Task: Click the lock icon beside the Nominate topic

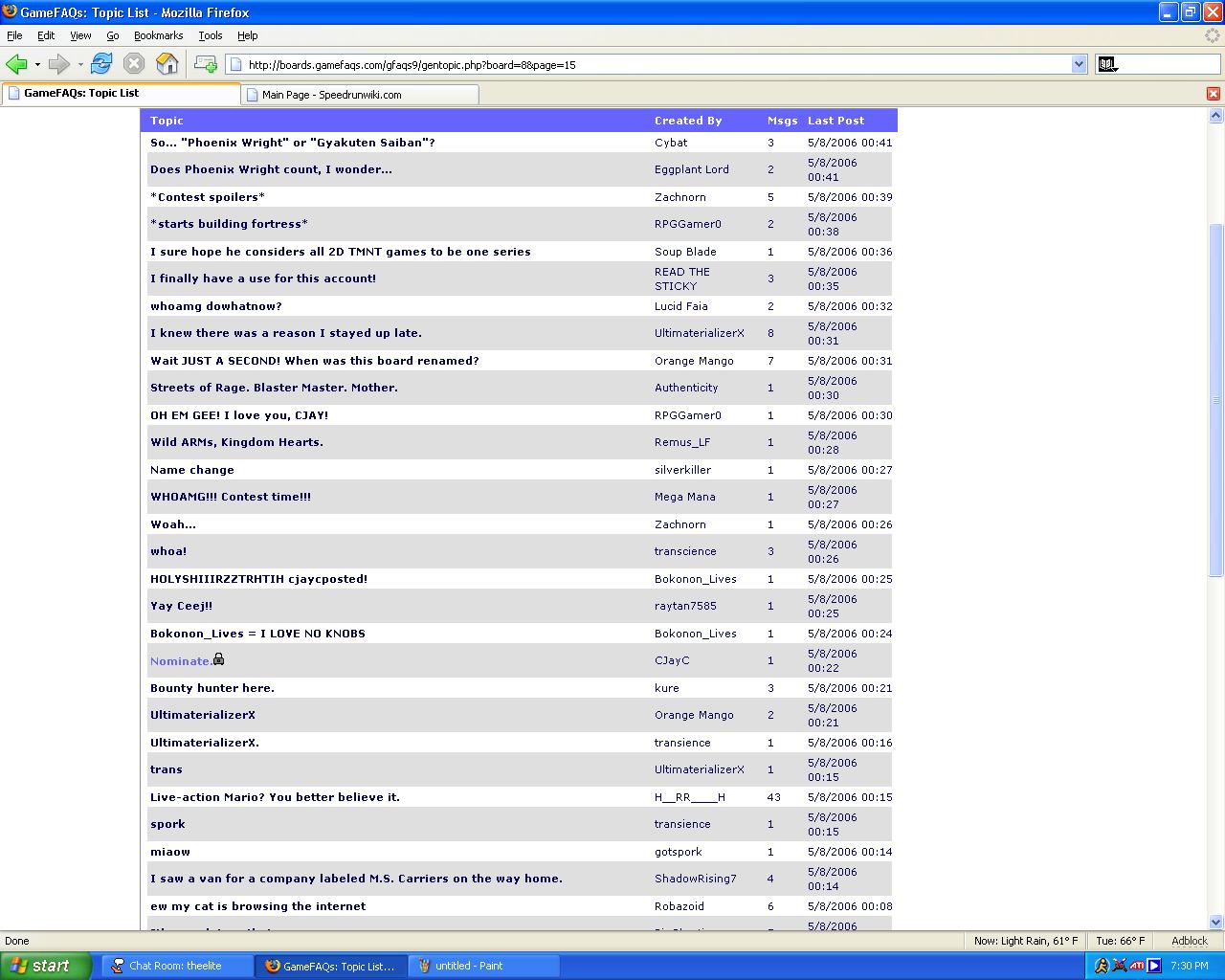Action: click(218, 659)
